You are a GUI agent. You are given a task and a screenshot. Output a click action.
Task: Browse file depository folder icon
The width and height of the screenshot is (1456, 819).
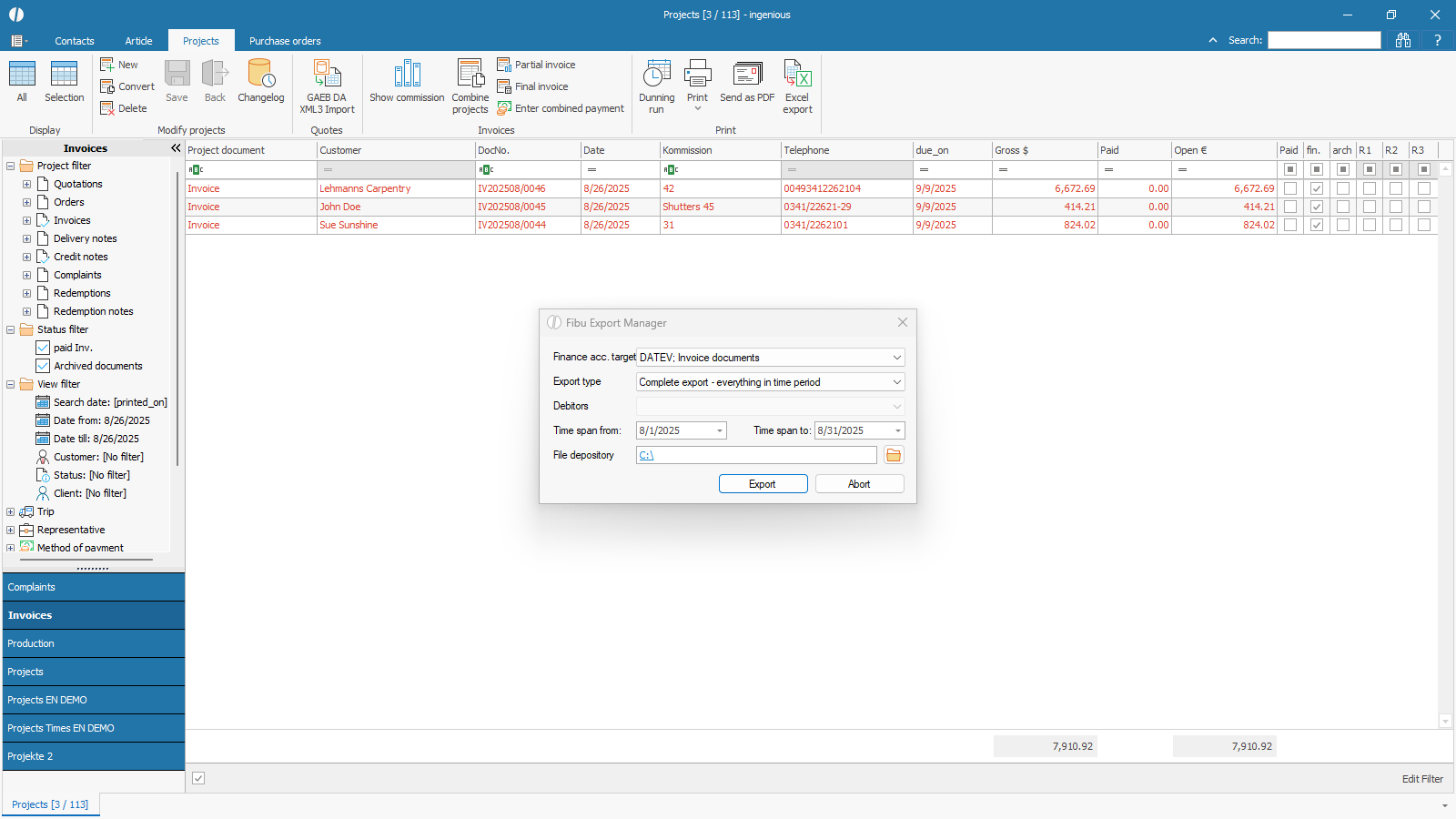pyautogui.click(x=894, y=455)
